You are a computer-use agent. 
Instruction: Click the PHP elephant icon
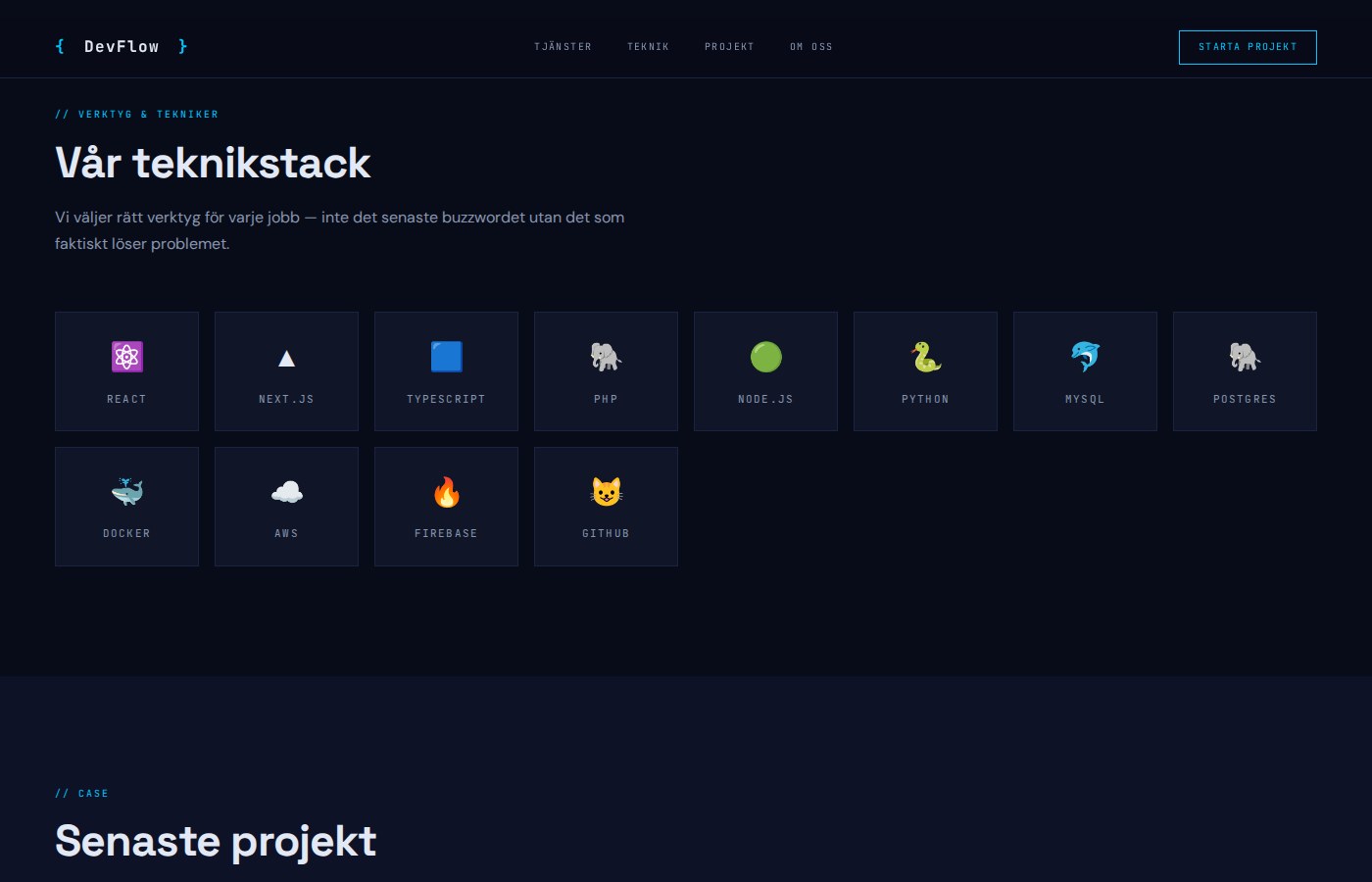(x=606, y=357)
